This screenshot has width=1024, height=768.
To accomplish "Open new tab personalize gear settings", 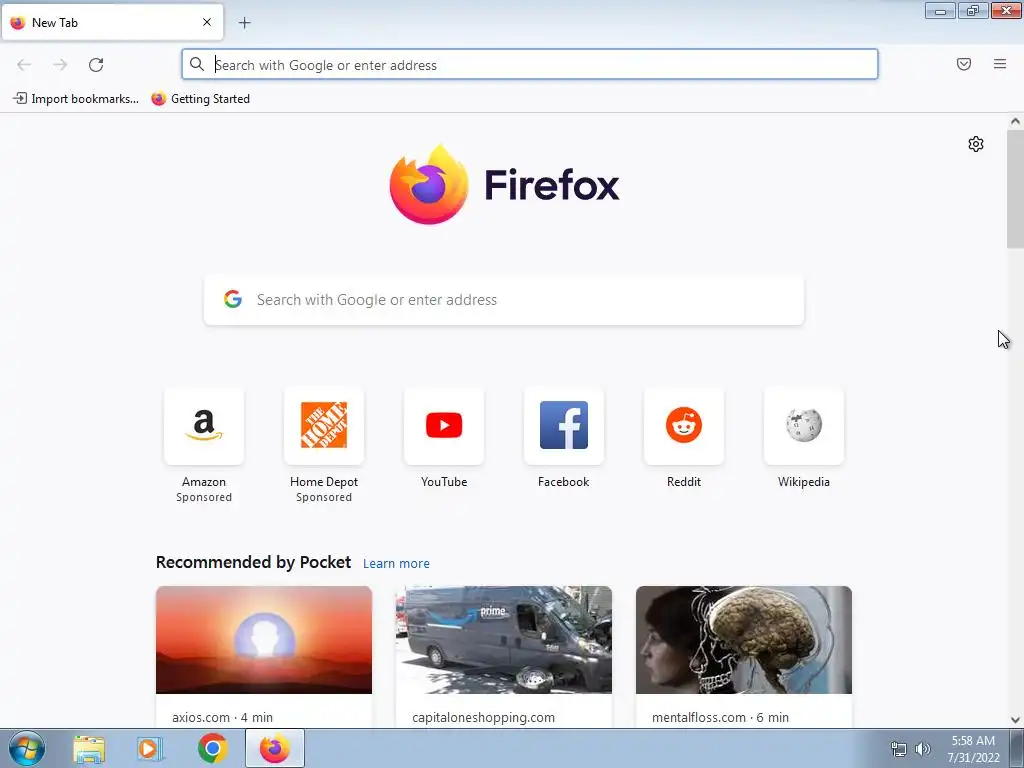I will (x=976, y=144).
